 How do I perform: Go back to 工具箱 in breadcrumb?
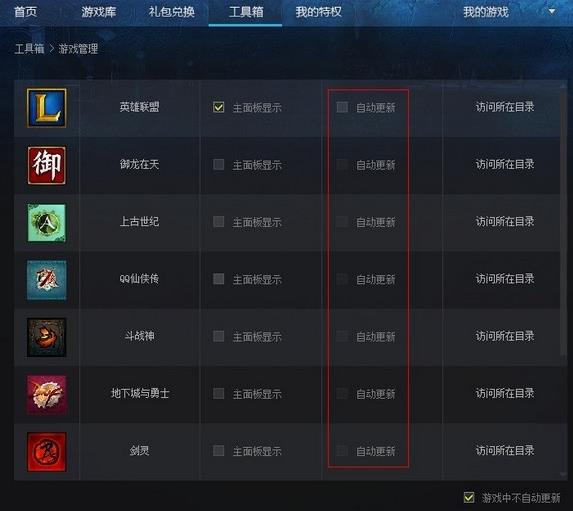(29, 49)
